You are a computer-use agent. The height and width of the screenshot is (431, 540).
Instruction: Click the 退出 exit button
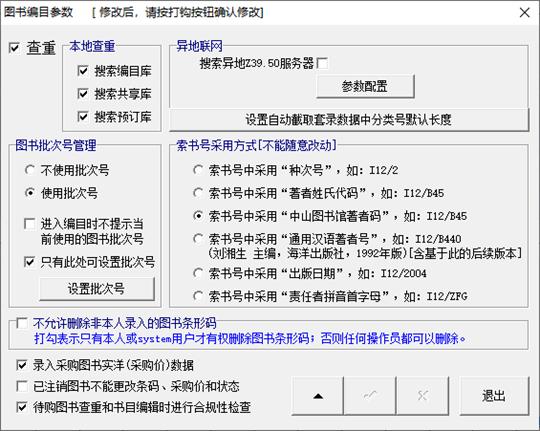click(x=494, y=396)
